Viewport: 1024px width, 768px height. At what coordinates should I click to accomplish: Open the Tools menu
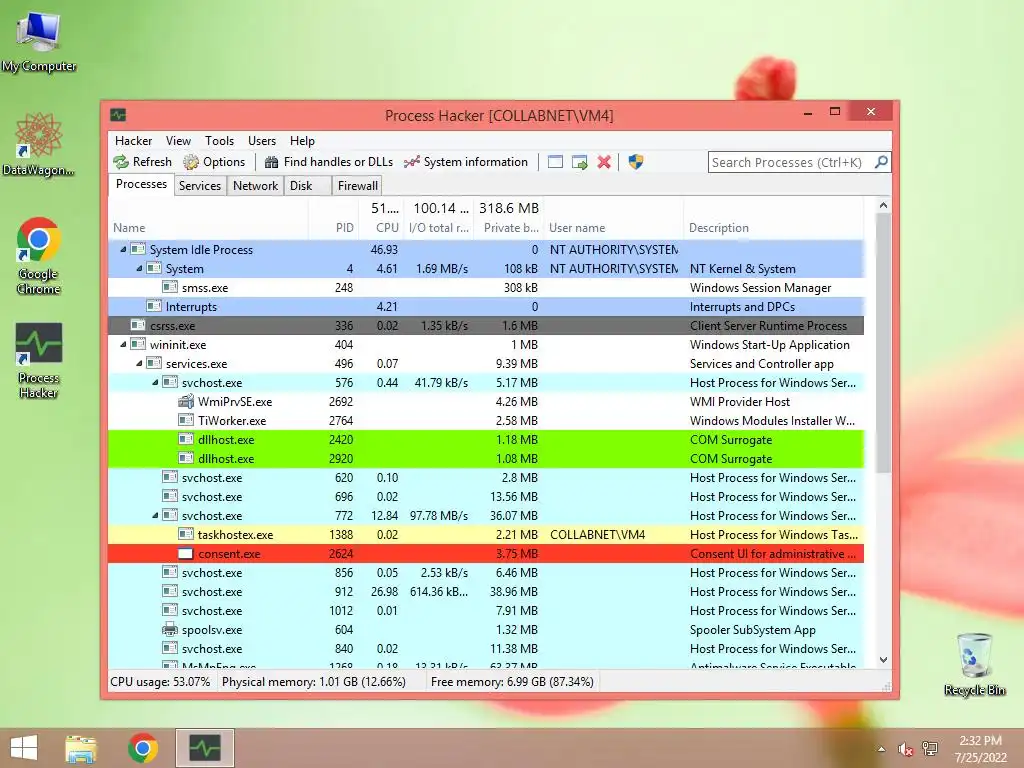[219, 141]
